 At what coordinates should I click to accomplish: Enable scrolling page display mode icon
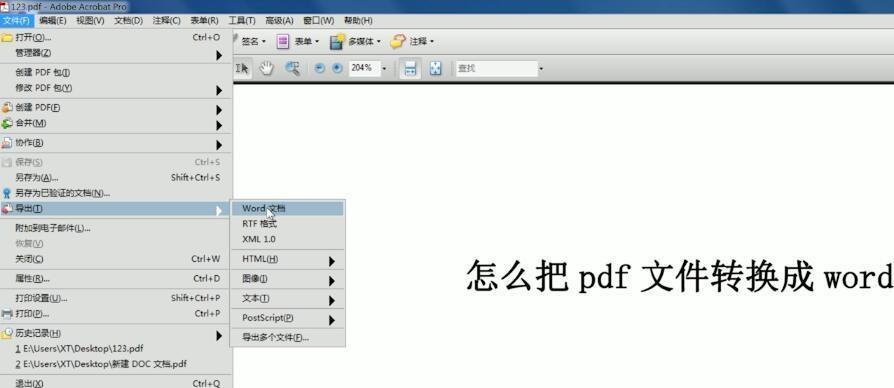pos(410,69)
